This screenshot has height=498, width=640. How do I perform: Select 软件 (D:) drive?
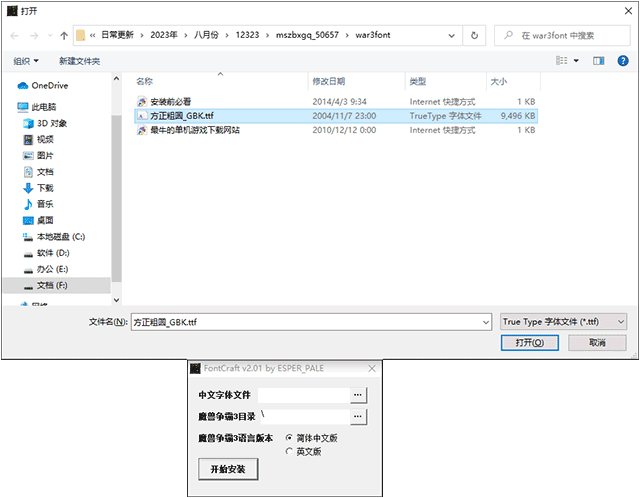[46, 253]
